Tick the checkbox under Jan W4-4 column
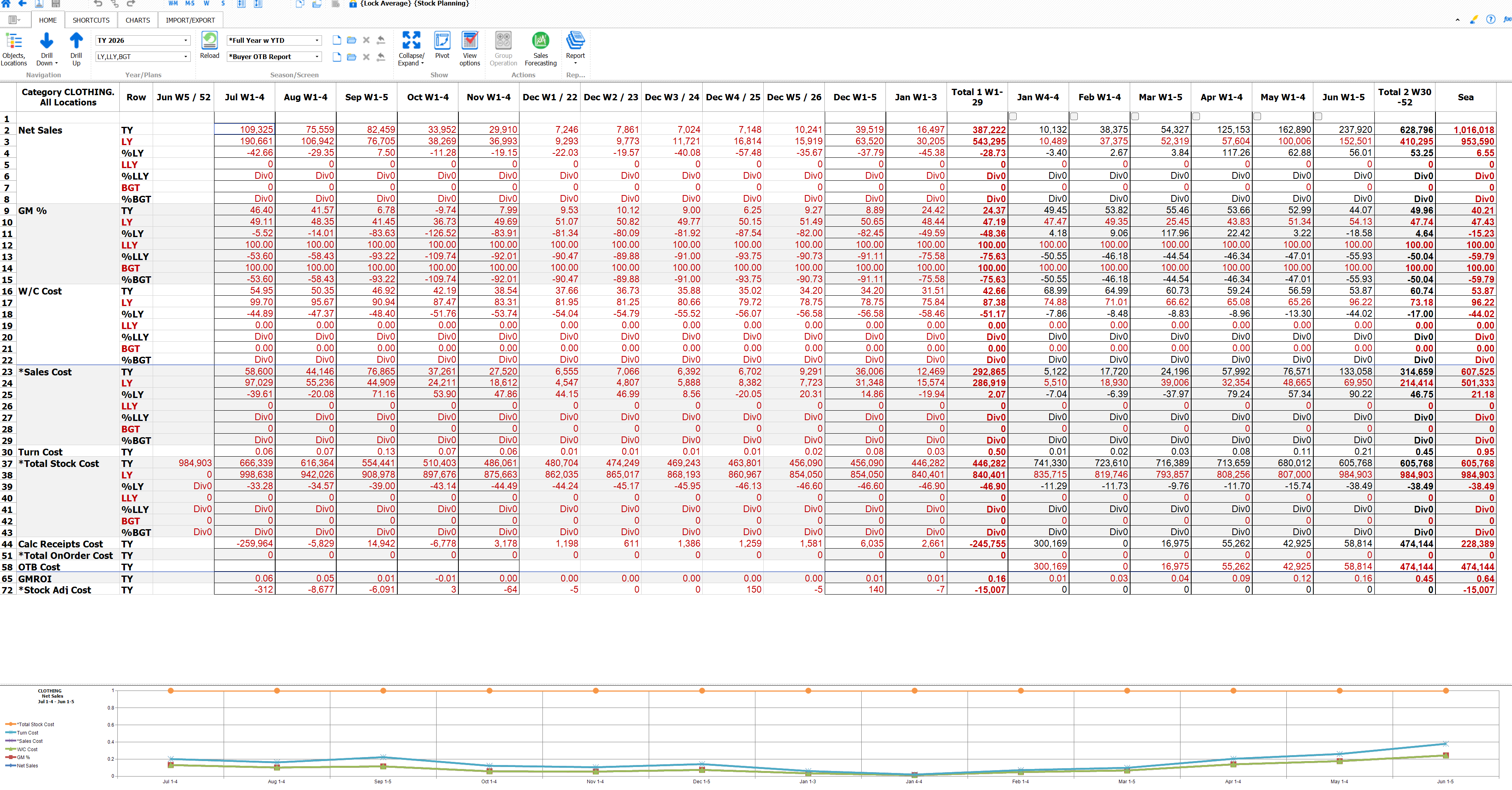Image resolution: width=1512 pixels, height=790 pixels. [x=1013, y=116]
